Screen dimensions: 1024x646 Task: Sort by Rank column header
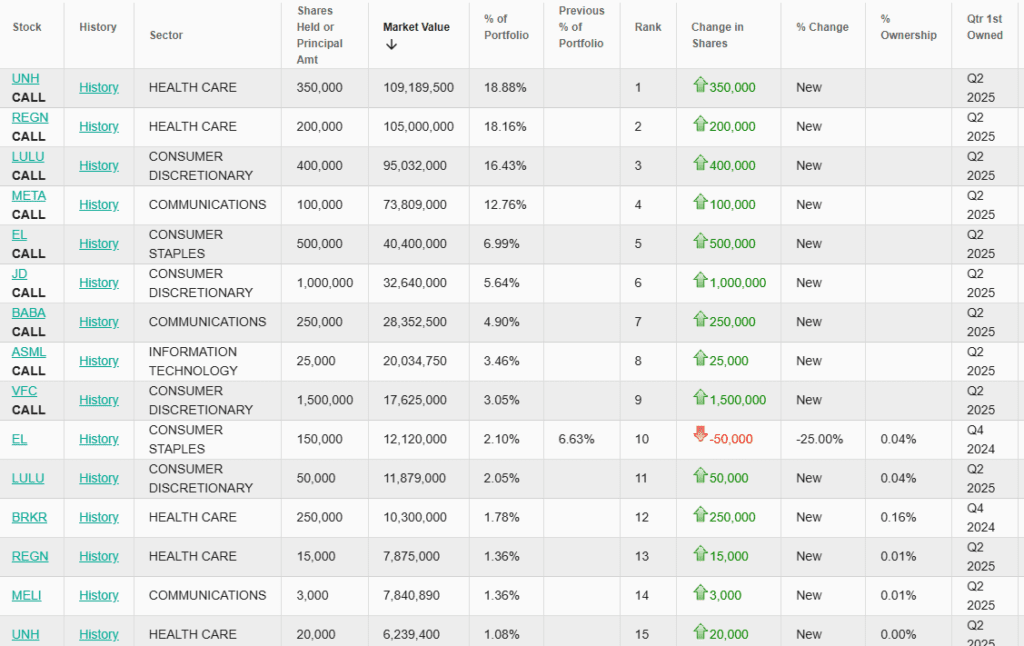click(x=648, y=27)
